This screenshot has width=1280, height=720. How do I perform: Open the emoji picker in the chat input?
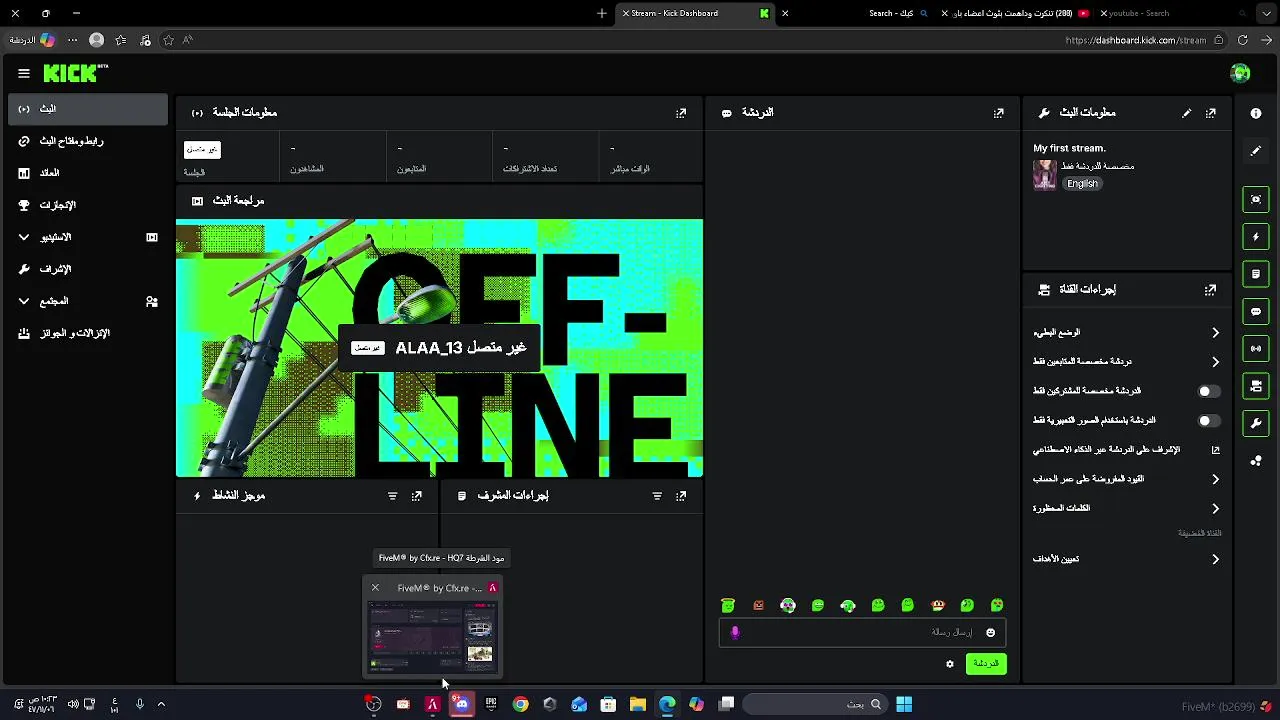[991, 632]
